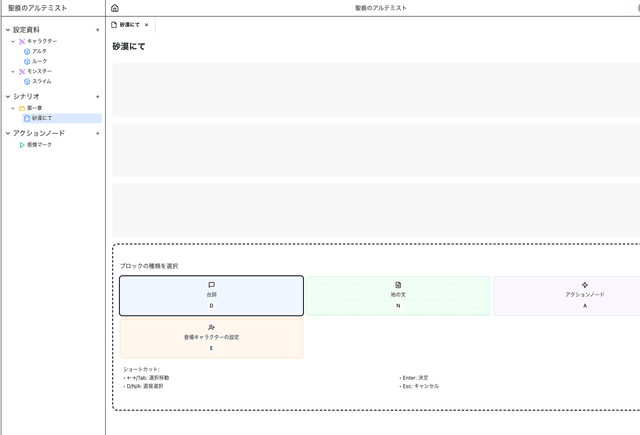Close the 砂漠にて tab

(147, 24)
